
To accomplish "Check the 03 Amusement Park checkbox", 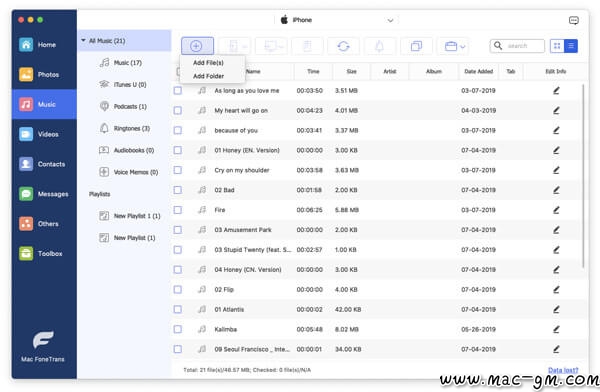I will pyautogui.click(x=178, y=230).
